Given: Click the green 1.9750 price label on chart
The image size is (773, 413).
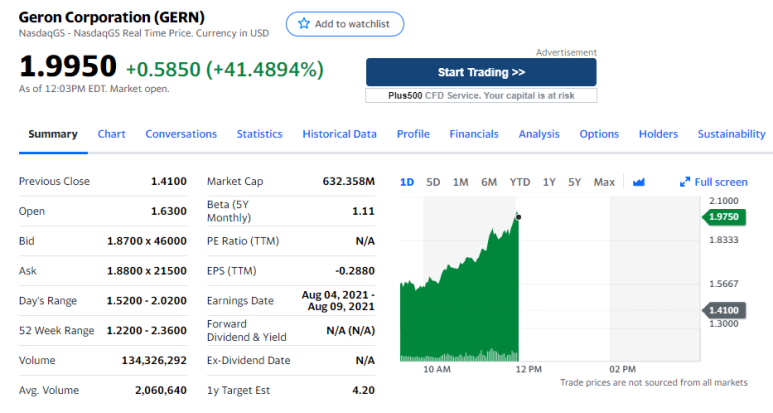Looking at the screenshot, I should tap(724, 217).
